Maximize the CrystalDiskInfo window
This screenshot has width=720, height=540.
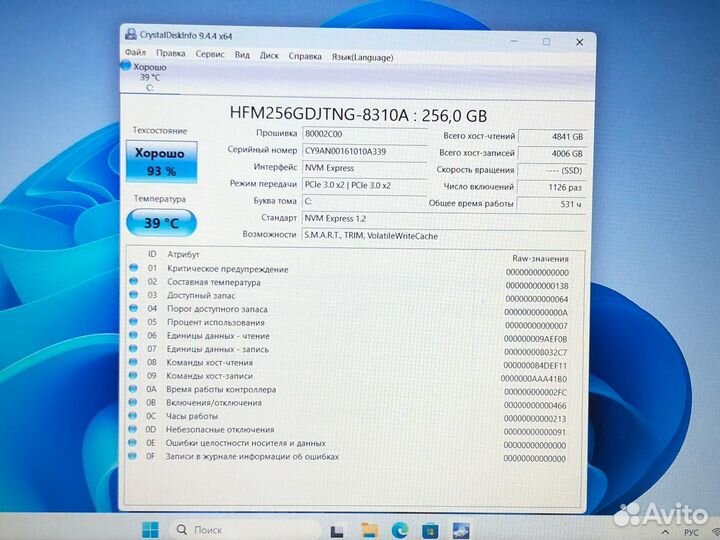tap(546, 41)
